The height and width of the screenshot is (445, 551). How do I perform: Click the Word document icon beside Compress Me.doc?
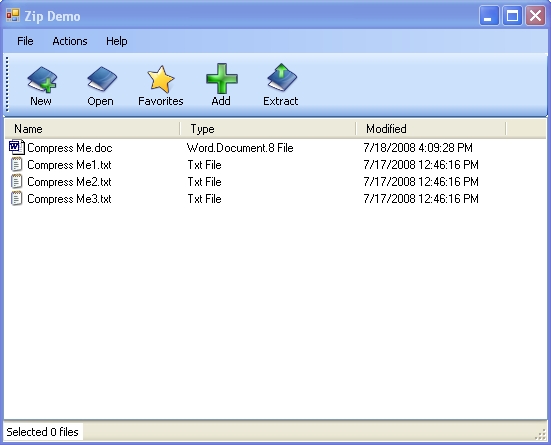(x=17, y=147)
